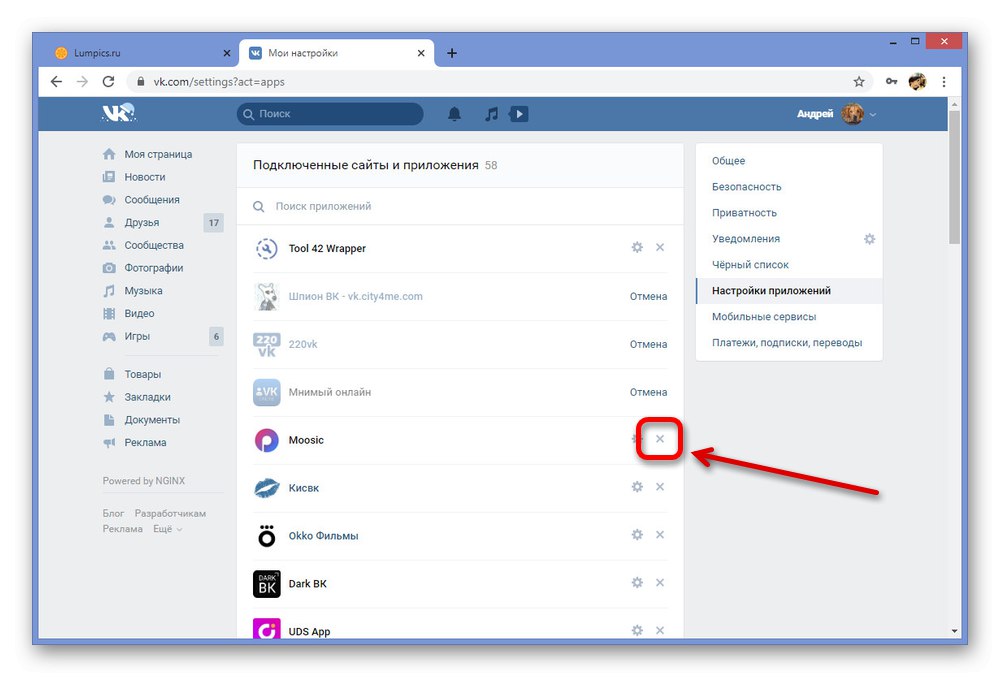Screen dimensions: 1000x677
Task: Click the gear next to Уведомления
Action: pyautogui.click(x=869, y=239)
